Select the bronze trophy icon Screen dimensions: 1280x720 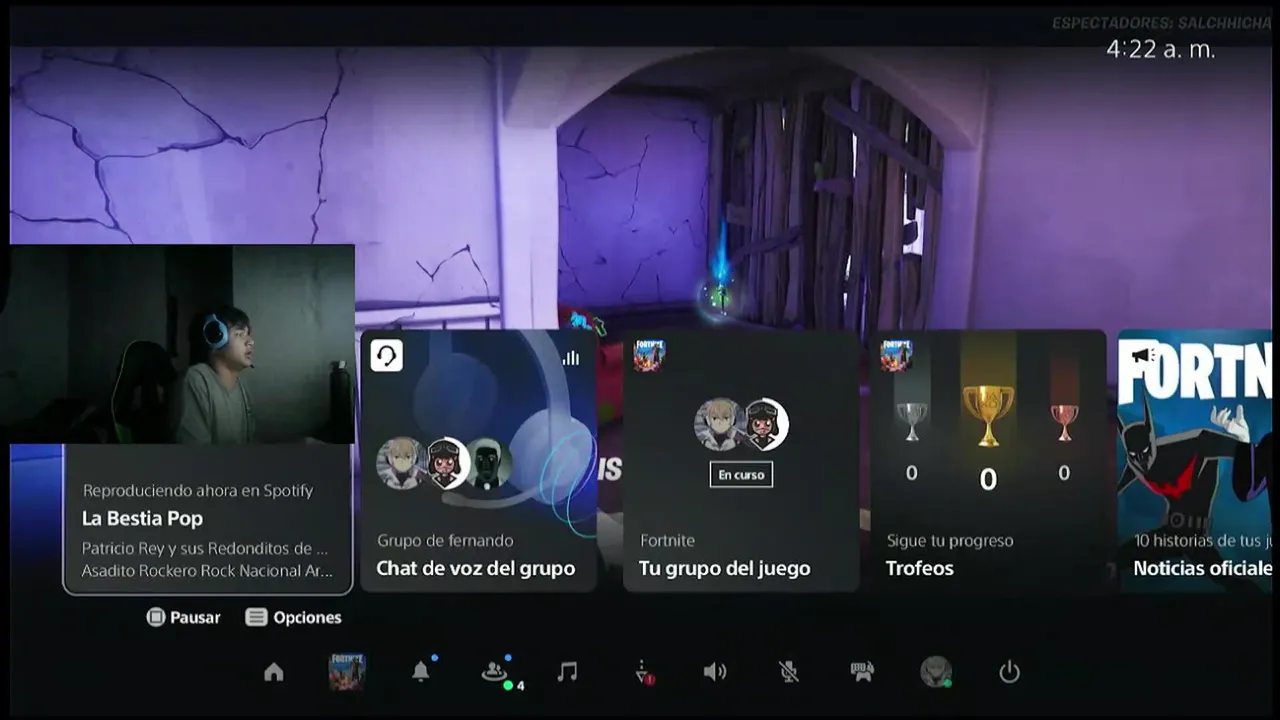(x=1064, y=420)
